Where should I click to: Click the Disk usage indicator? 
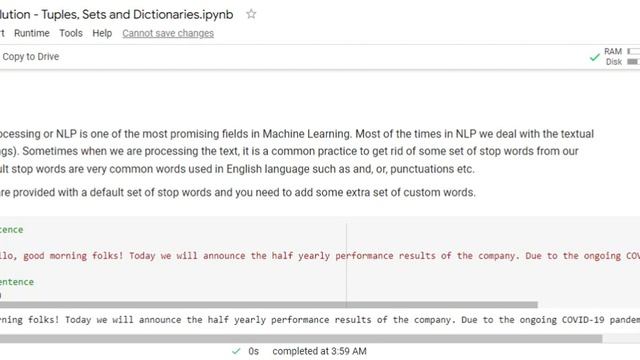coord(622,62)
